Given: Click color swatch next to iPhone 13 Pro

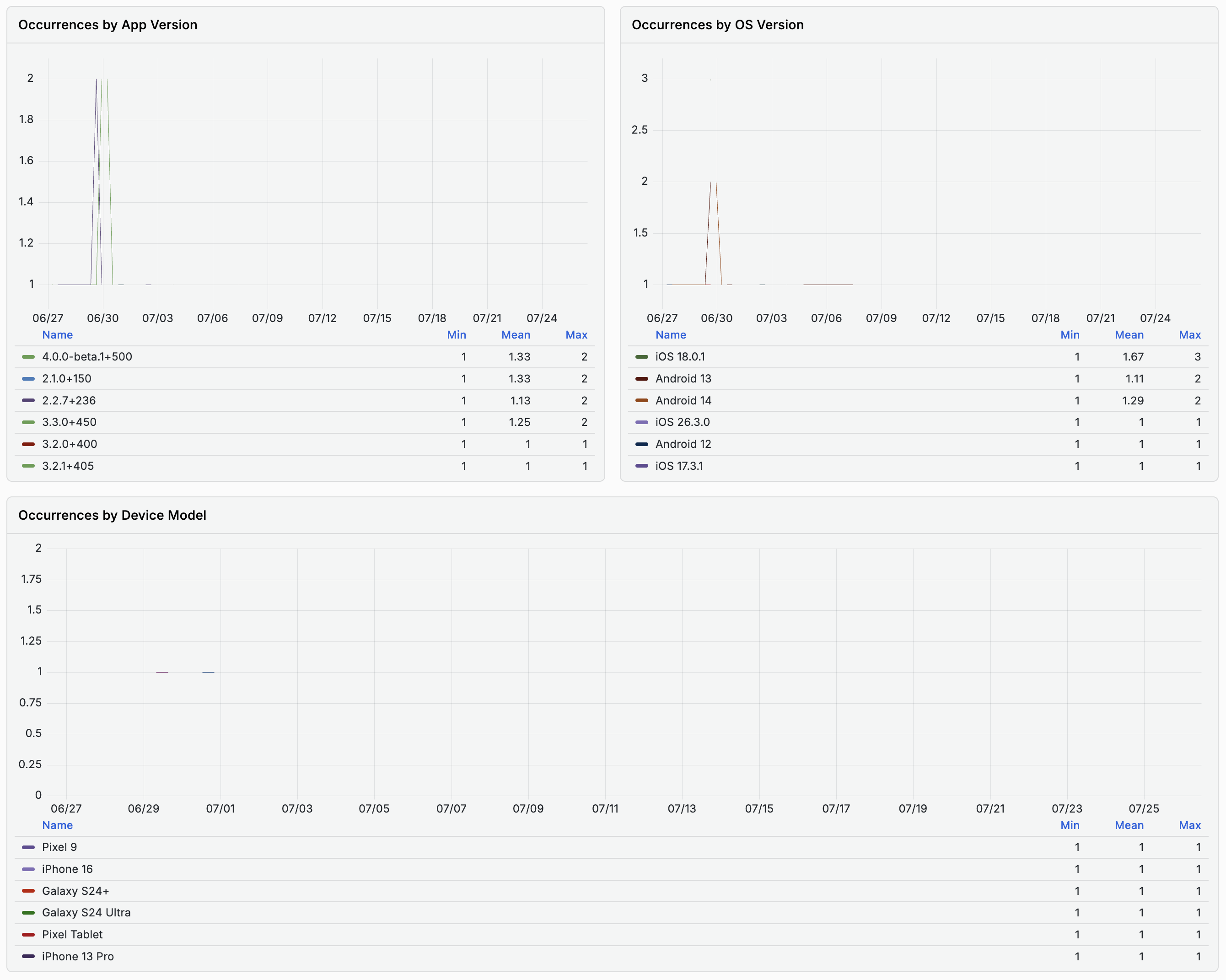Looking at the screenshot, I should (x=28, y=957).
